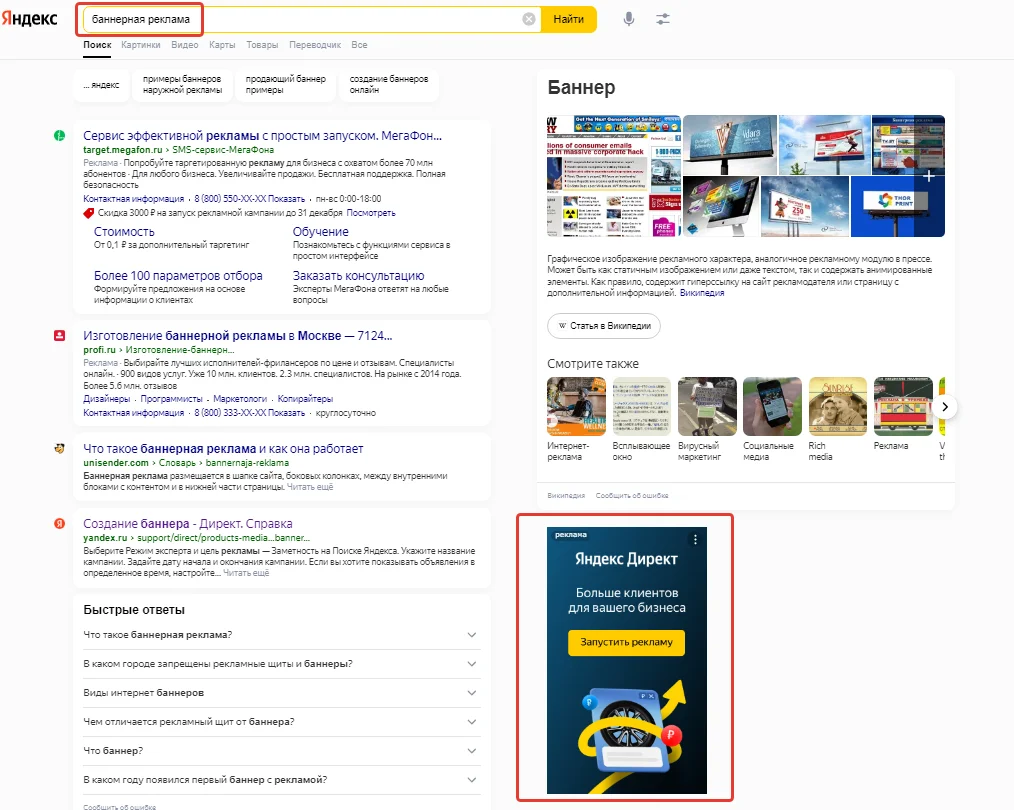Open the Переводчик tab
The image size is (1014, 810).
(314, 45)
